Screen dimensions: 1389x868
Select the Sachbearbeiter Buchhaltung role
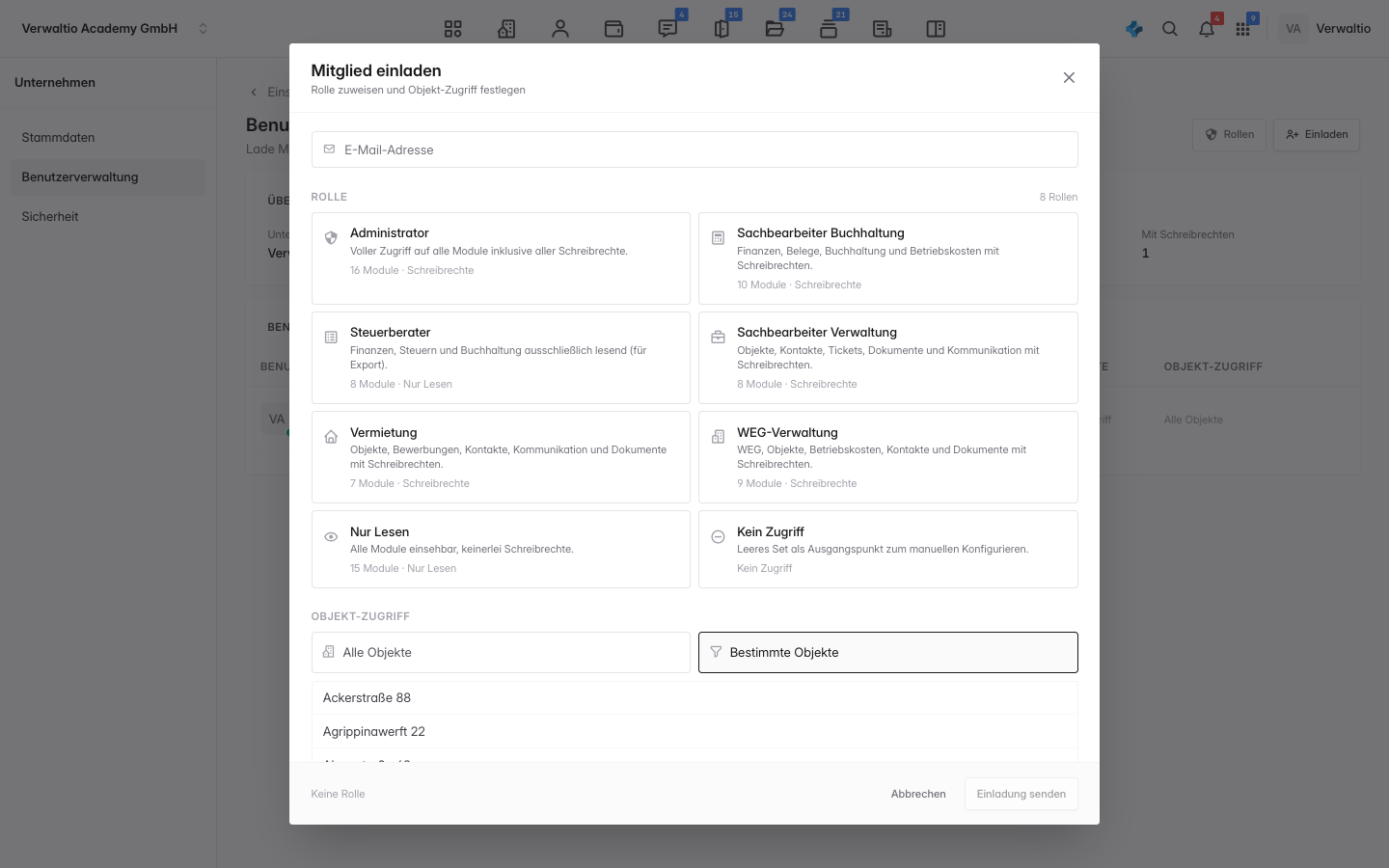pos(888,258)
